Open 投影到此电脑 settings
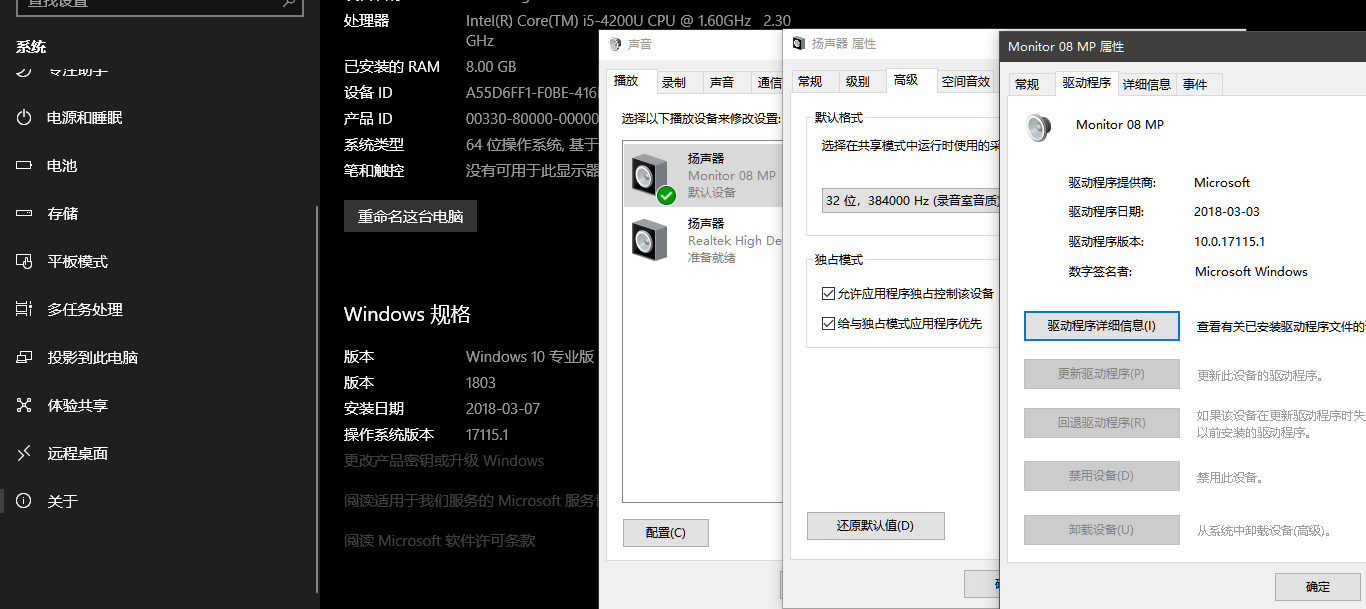Viewport: 1366px width, 609px height. [x=90, y=357]
